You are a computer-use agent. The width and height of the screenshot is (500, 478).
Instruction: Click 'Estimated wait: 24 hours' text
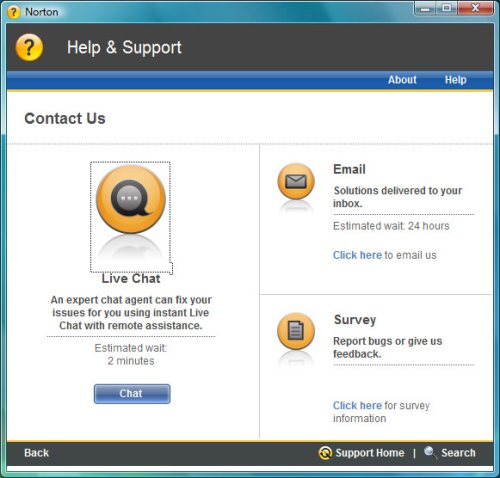(x=391, y=226)
